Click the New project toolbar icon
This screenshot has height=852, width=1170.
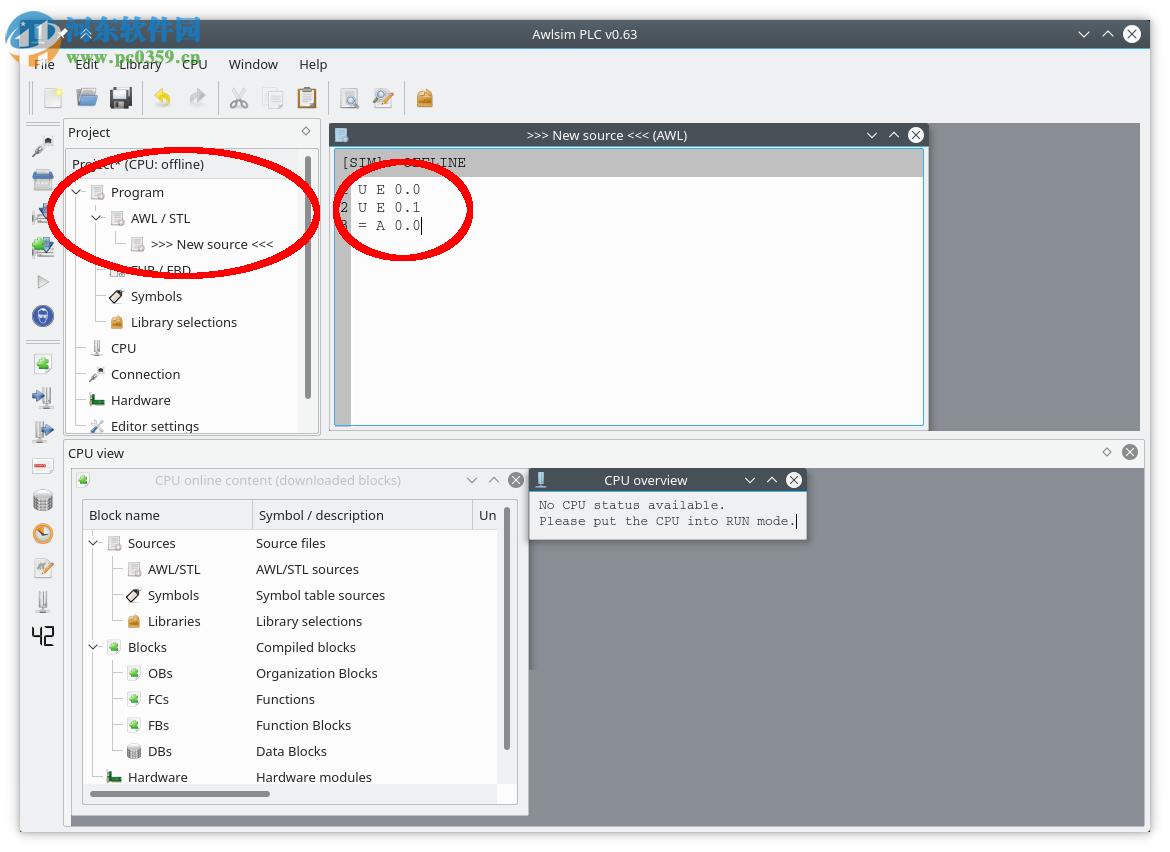53,98
